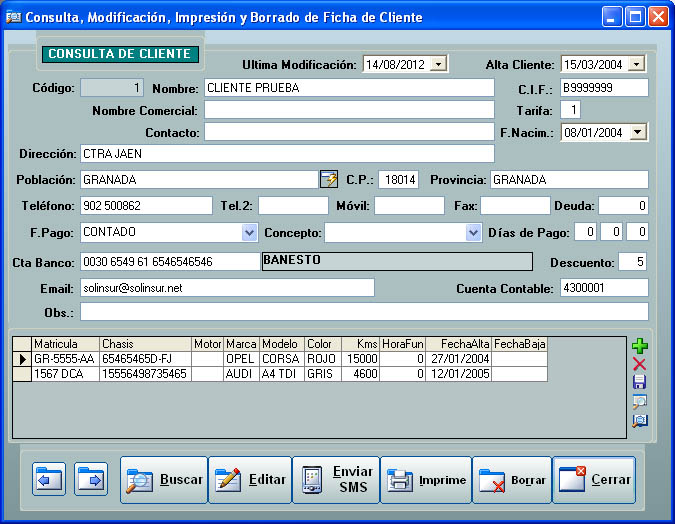Screen dimensions: 675x524
Task: Click the Matricula column header
Action: (65, 344)
